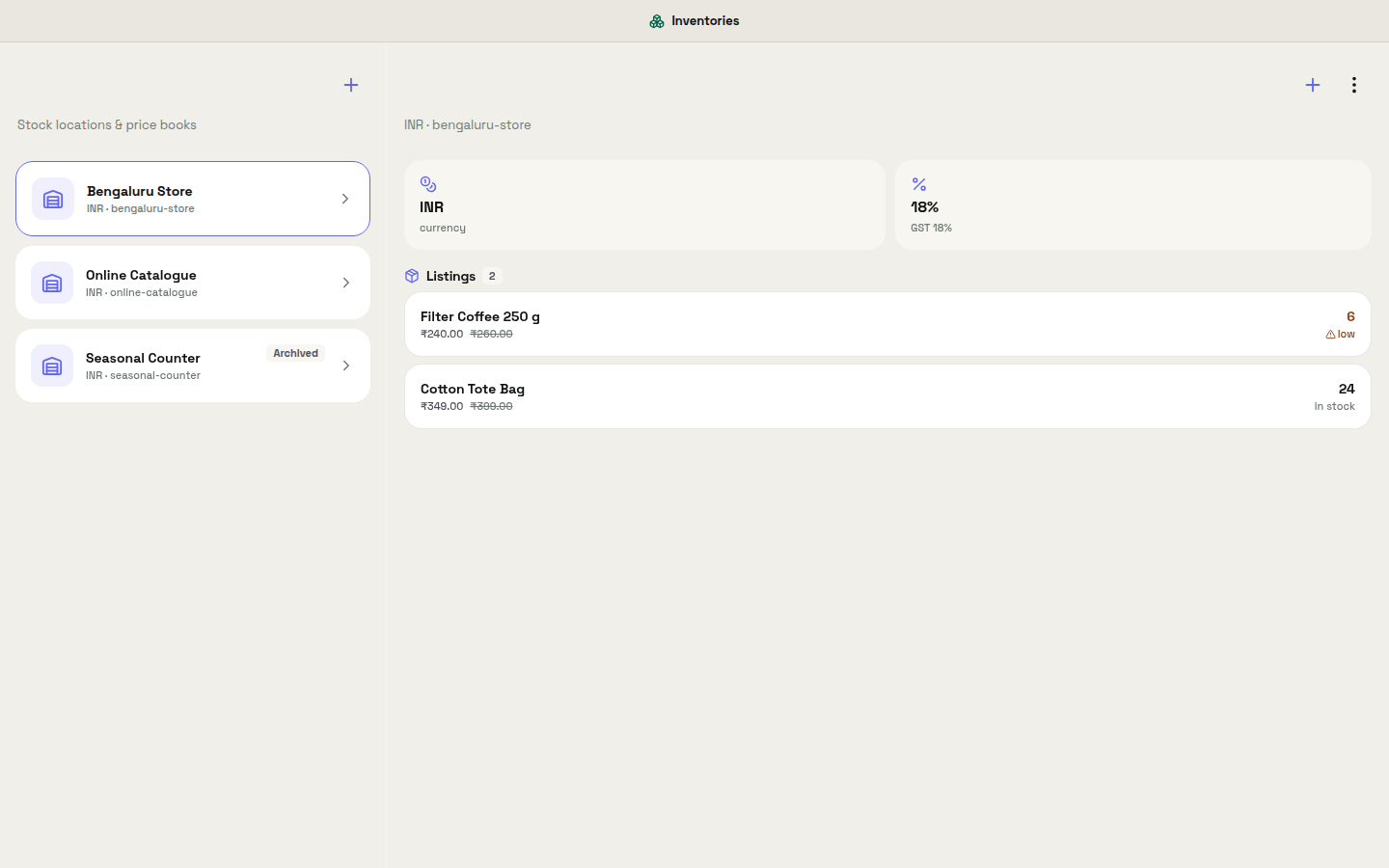Click Cotton Tote Bag price ₹349.00

tap(442, 406)
